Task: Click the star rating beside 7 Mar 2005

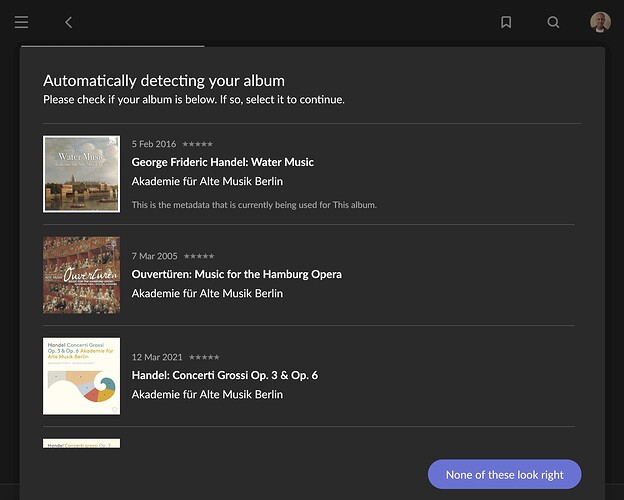Action: coord(198,256)
